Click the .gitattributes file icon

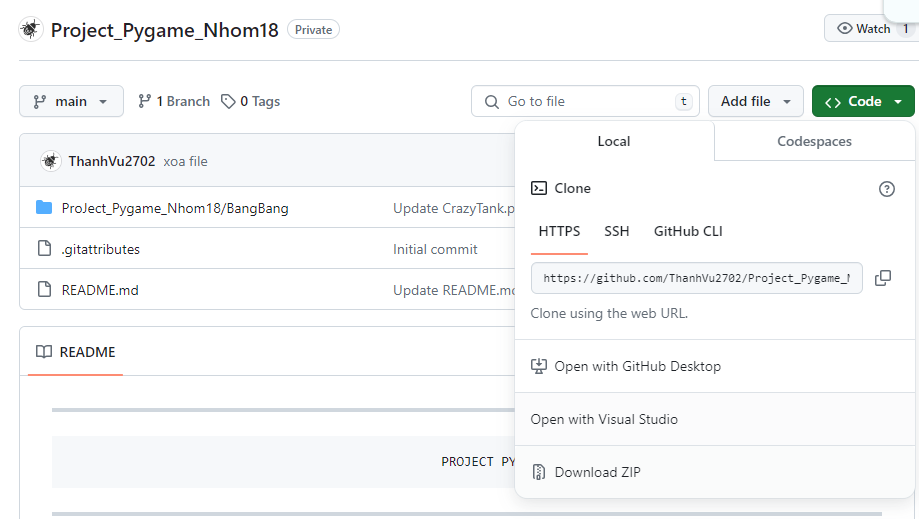[45, 248]
